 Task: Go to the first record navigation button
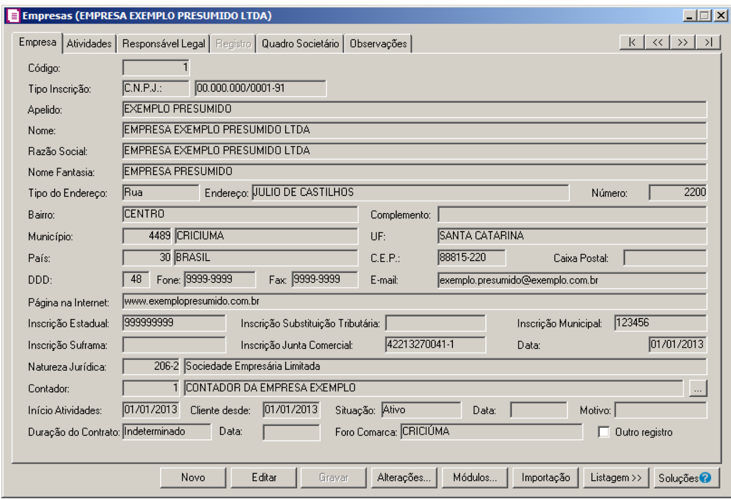(632, 43)
